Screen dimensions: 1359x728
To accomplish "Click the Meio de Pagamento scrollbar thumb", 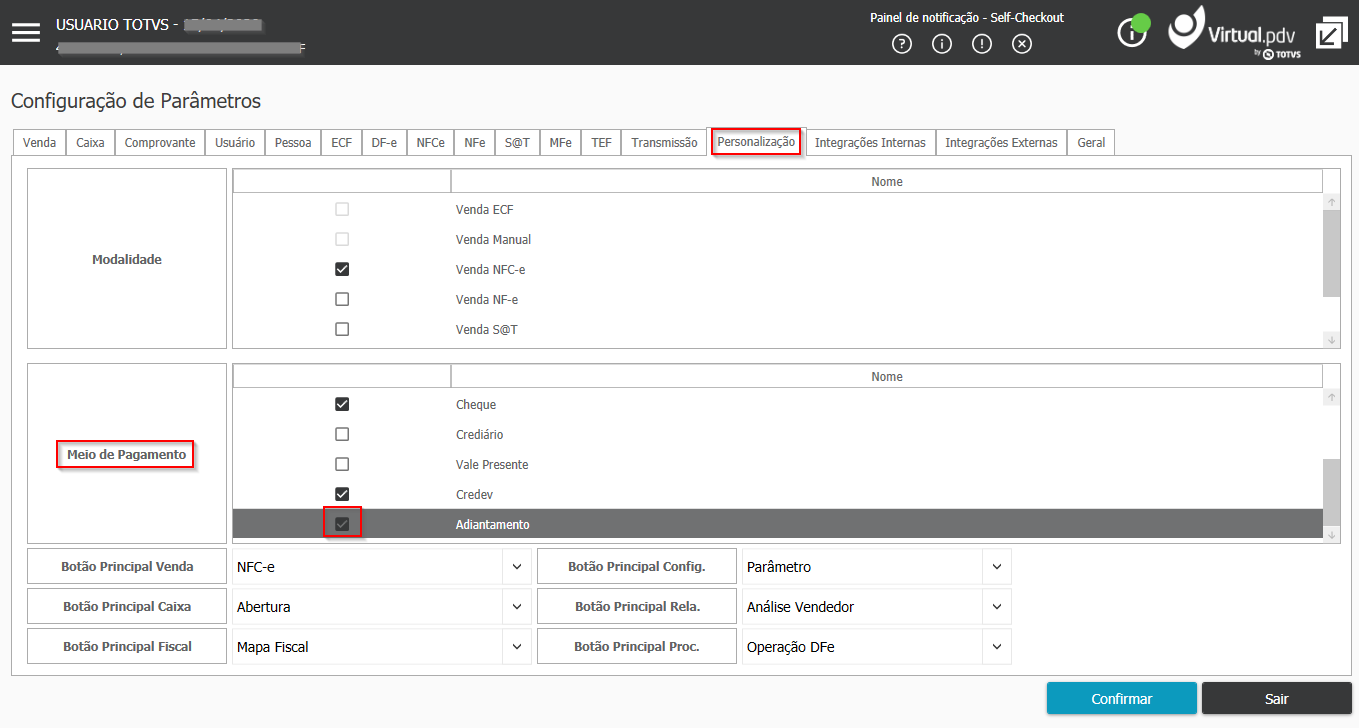I will (x=1331, y=492).
